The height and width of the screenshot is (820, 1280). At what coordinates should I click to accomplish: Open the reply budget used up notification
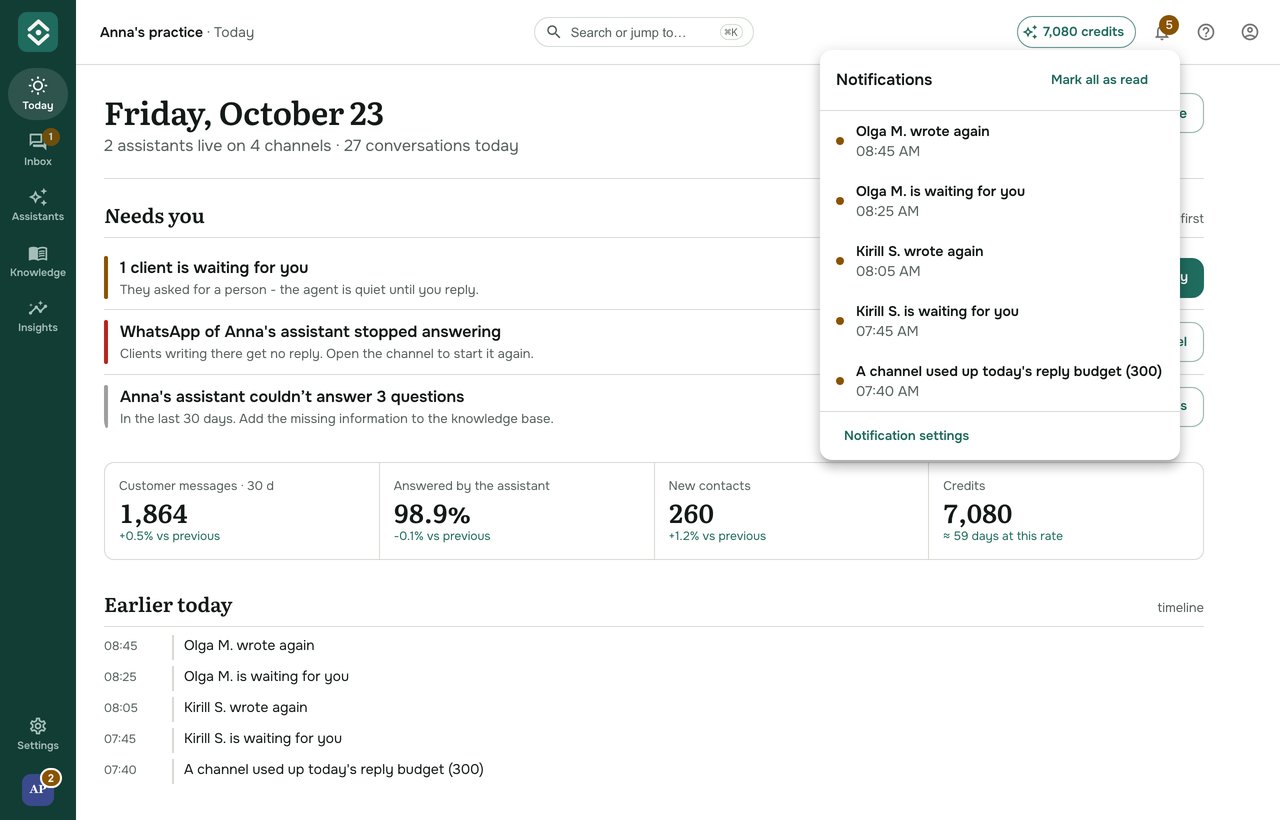[1000, 381]
